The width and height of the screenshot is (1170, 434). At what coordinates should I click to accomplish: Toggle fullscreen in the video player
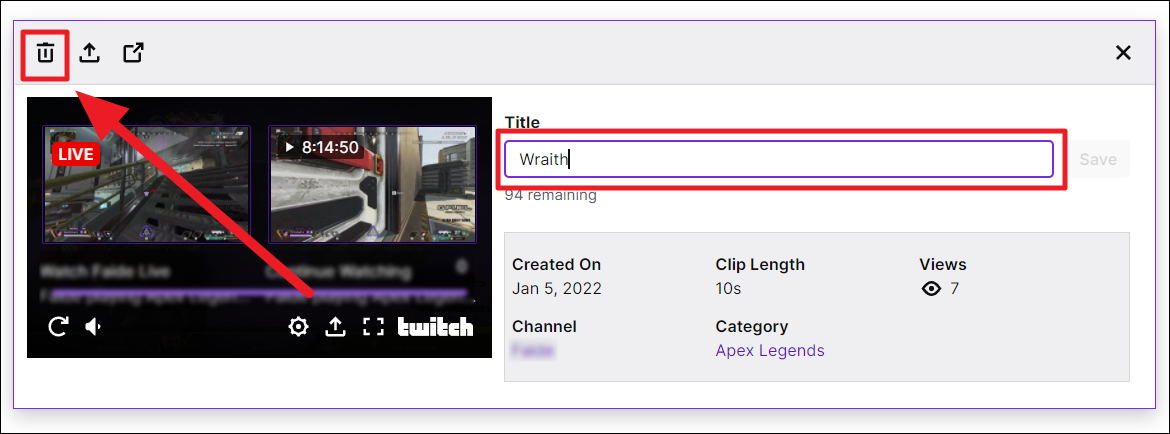click(373, 327)
